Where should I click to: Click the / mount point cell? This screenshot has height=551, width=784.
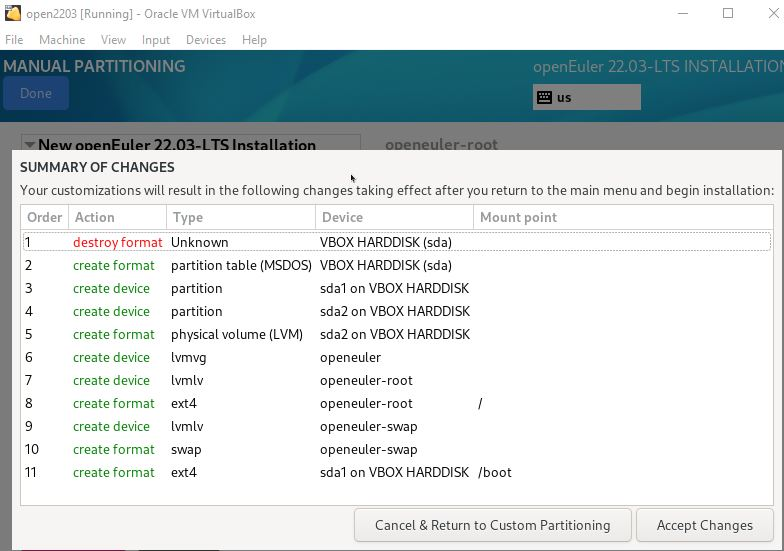(480, 404)
